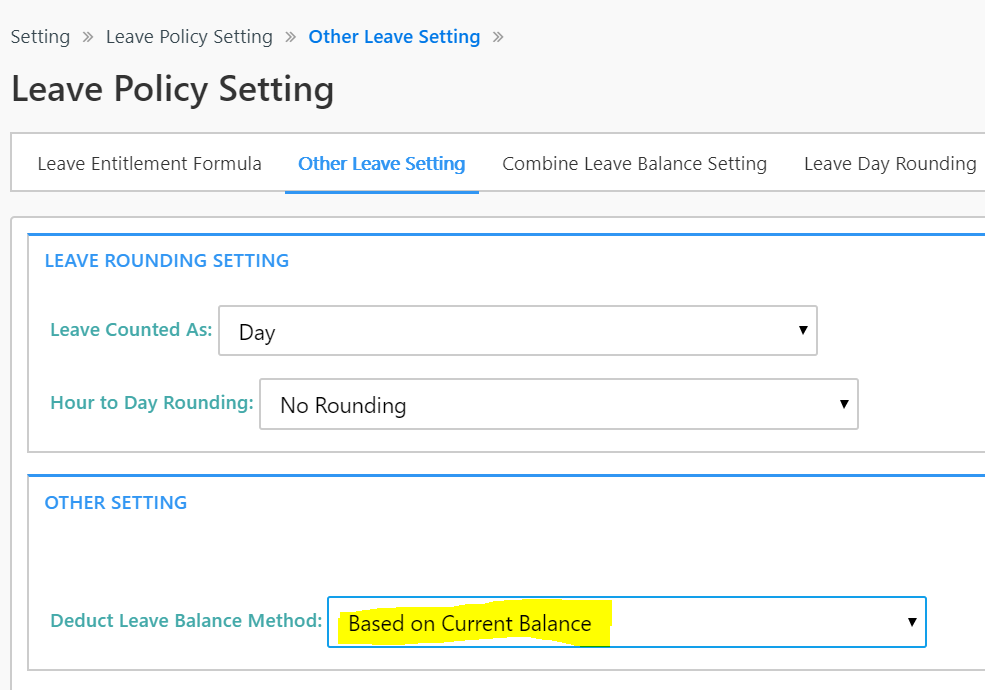Viewport: 985px width, 690px height.
Task: Click the OTHER SETTING section header
Action: coord(116,503)
